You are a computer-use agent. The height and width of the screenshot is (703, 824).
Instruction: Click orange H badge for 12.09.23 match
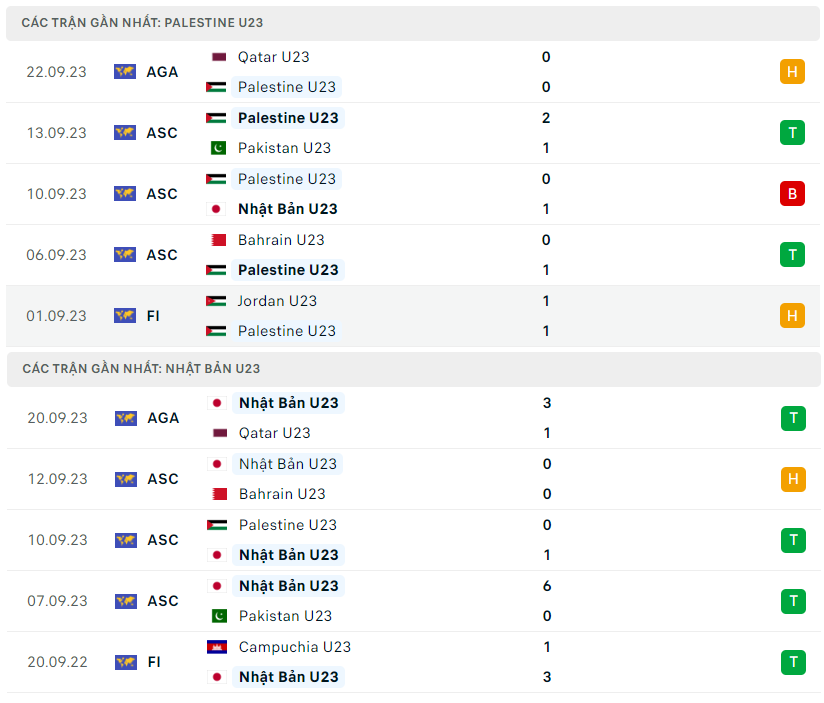click(x=792, y=479)
